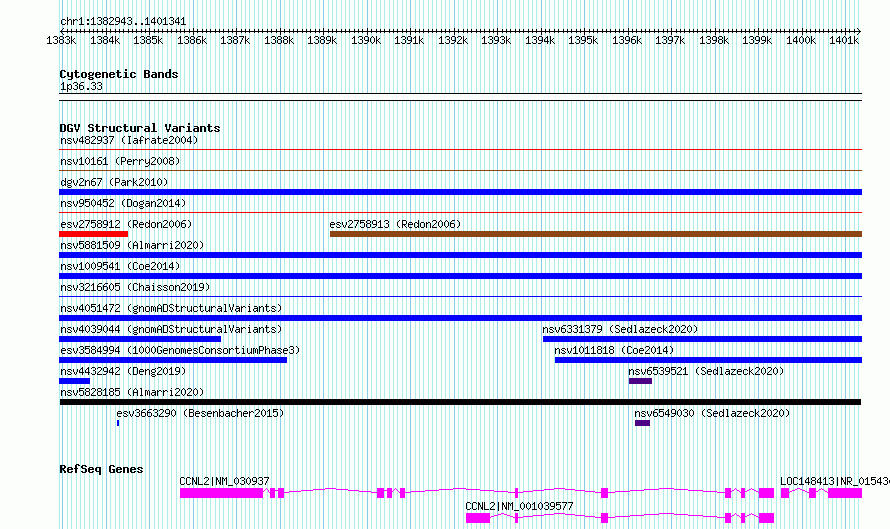This screenshot has height=529, width=890.
Task: Select the red esv2758912 (Redon2006) bar
Action: [x=93, y=234]
